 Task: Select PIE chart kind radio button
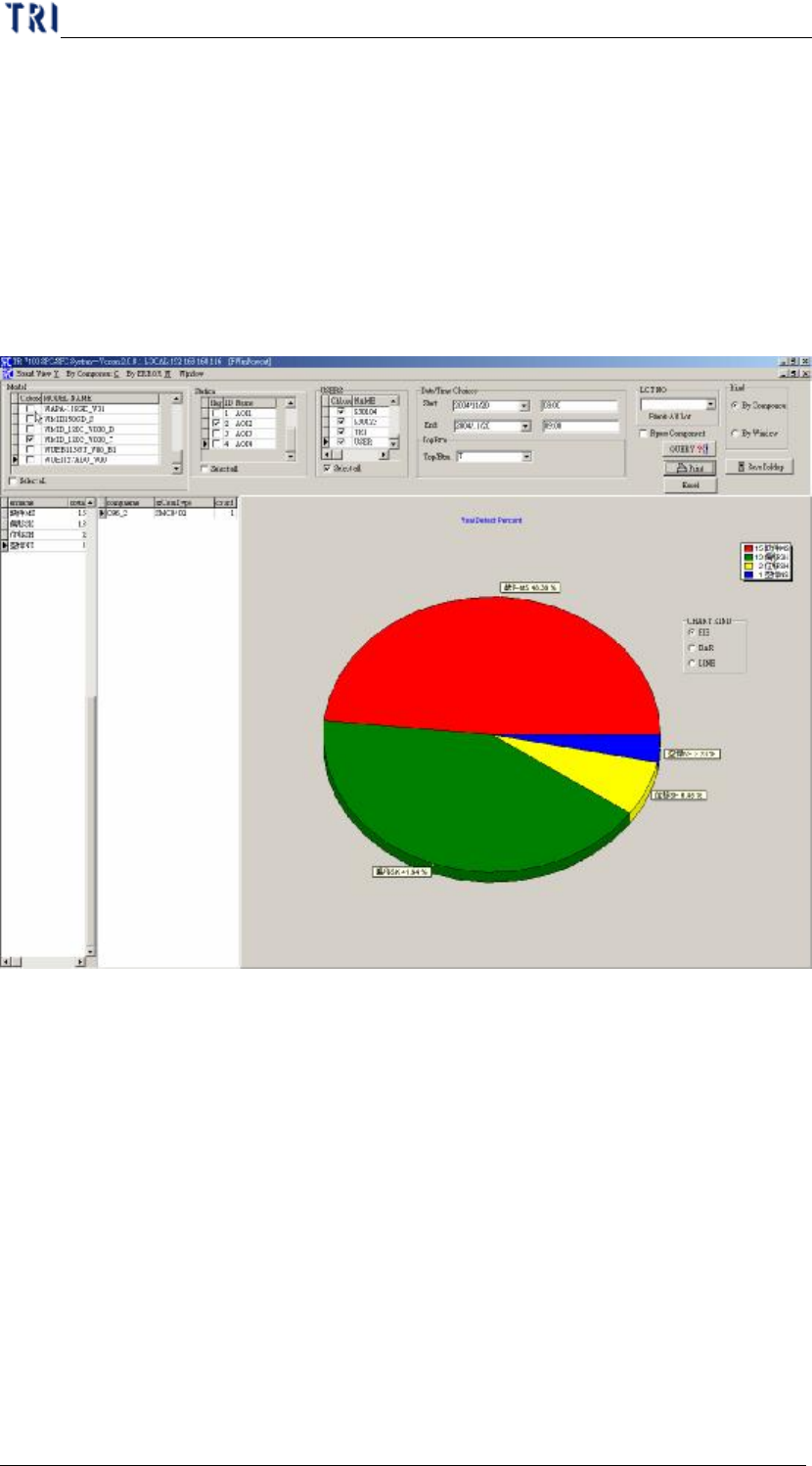pos(692,633)
